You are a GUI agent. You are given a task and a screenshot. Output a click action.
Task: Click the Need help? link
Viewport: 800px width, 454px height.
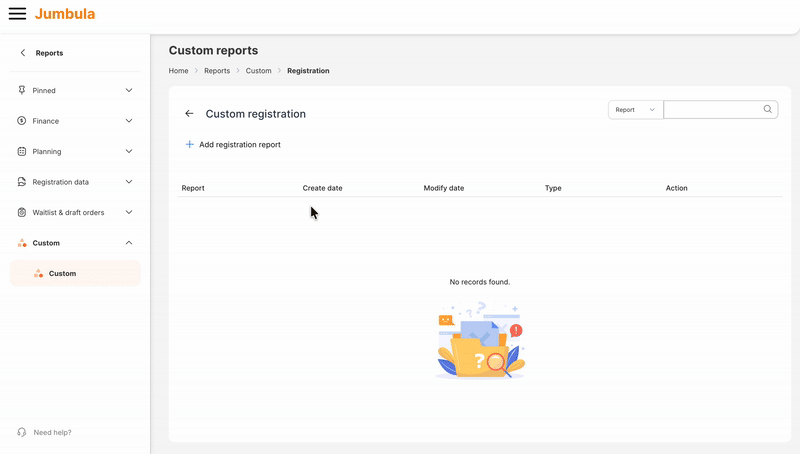point(52,433)
